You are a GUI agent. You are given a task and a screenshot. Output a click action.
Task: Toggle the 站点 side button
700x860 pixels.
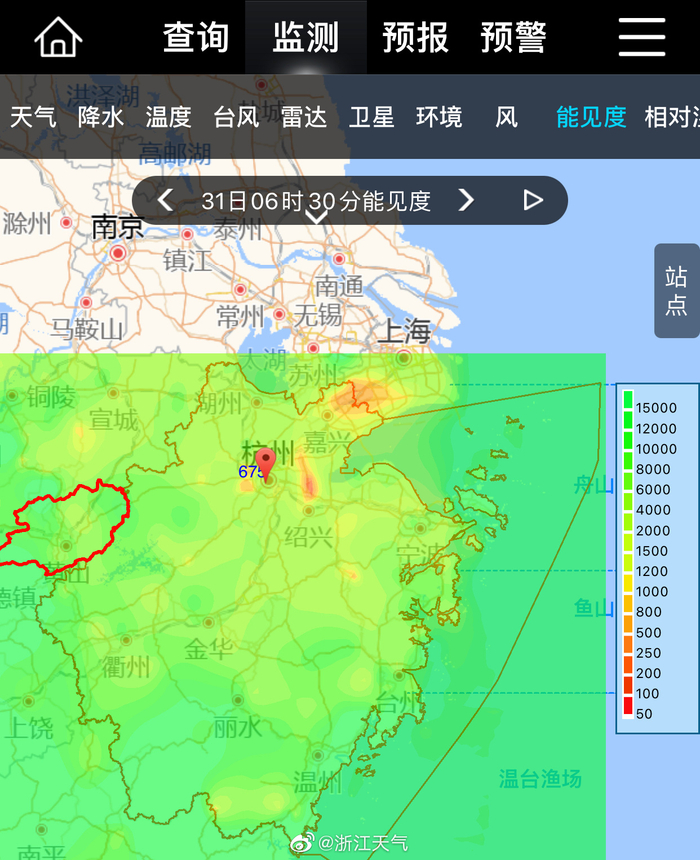point(676,291)
